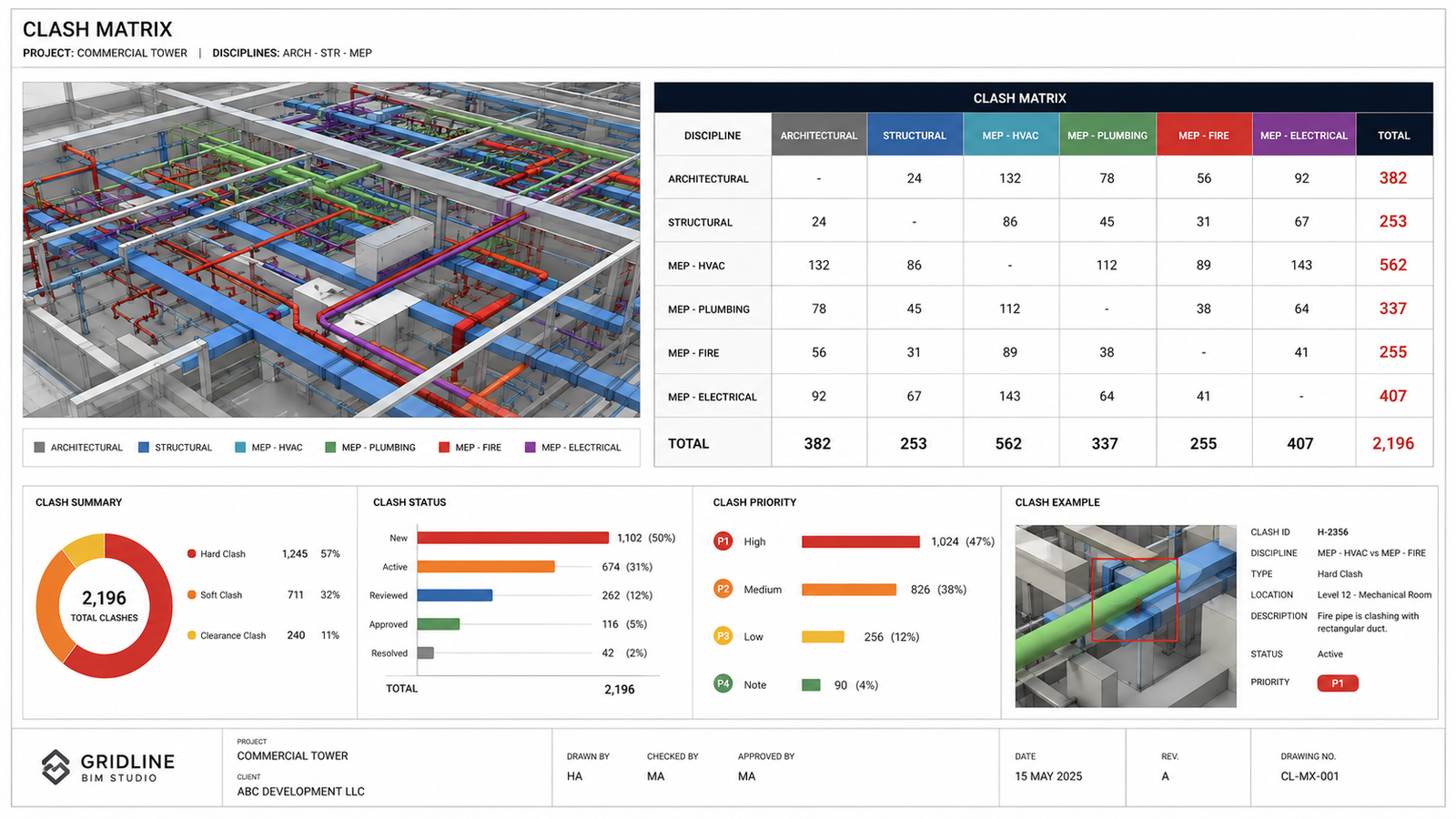Click the yellow P3 Low priority badge
Screen dimensions: 1456x819
723,636
